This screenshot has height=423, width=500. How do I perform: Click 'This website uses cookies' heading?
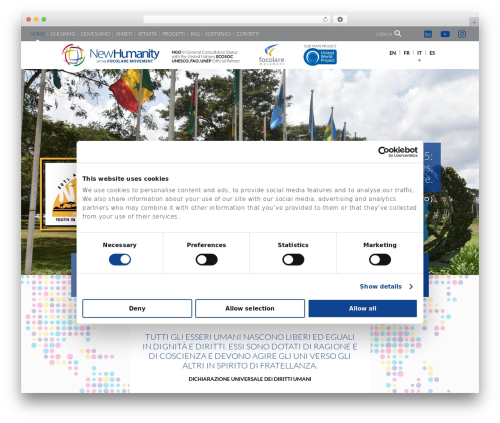[x=125, y=179]
